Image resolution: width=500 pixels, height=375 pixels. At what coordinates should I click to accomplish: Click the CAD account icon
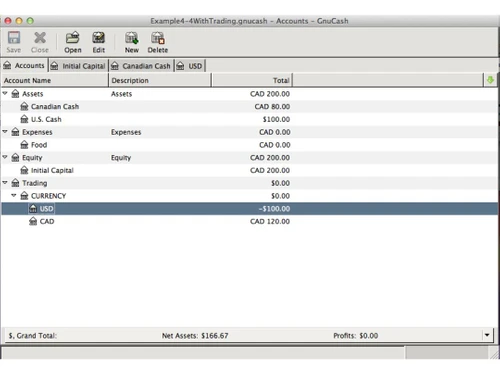click(33, 221)
